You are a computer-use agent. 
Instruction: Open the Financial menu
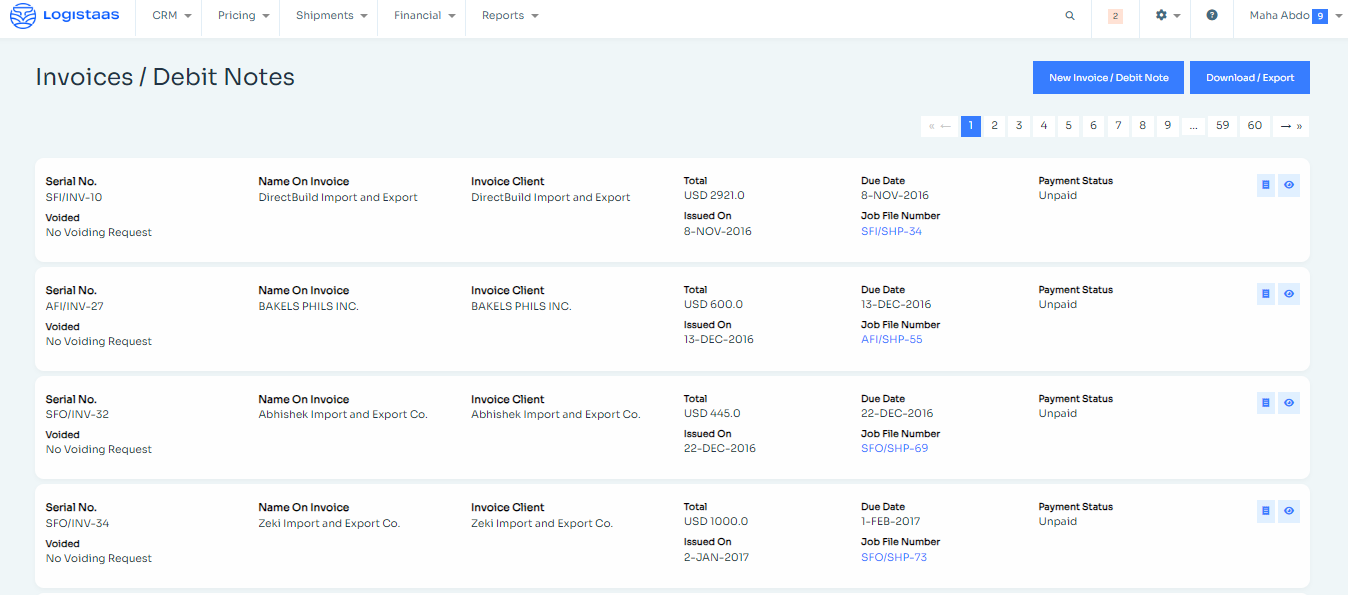tap(421, 16)
